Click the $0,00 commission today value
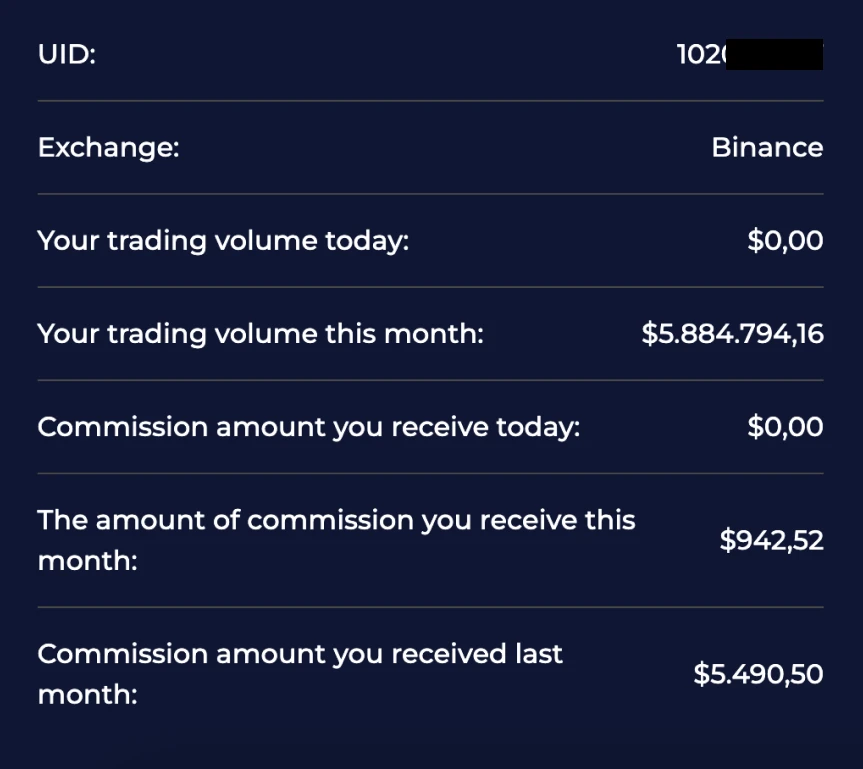The image size is (863, 769). coord(785,427)
